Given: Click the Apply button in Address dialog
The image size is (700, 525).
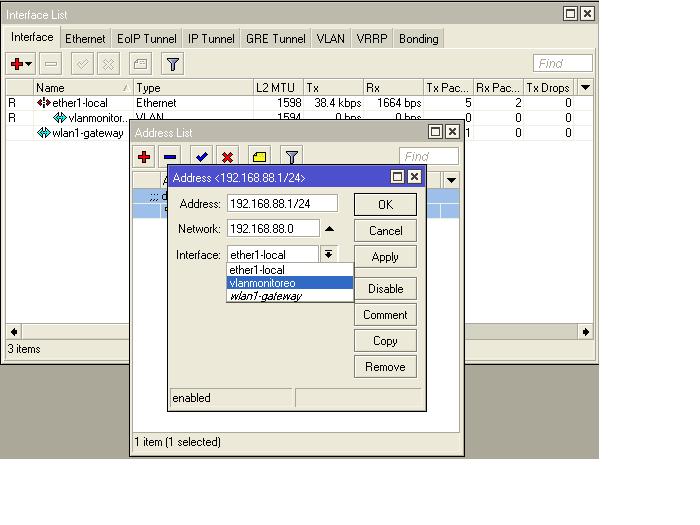Looking at the screenshot, I should 385,257.
